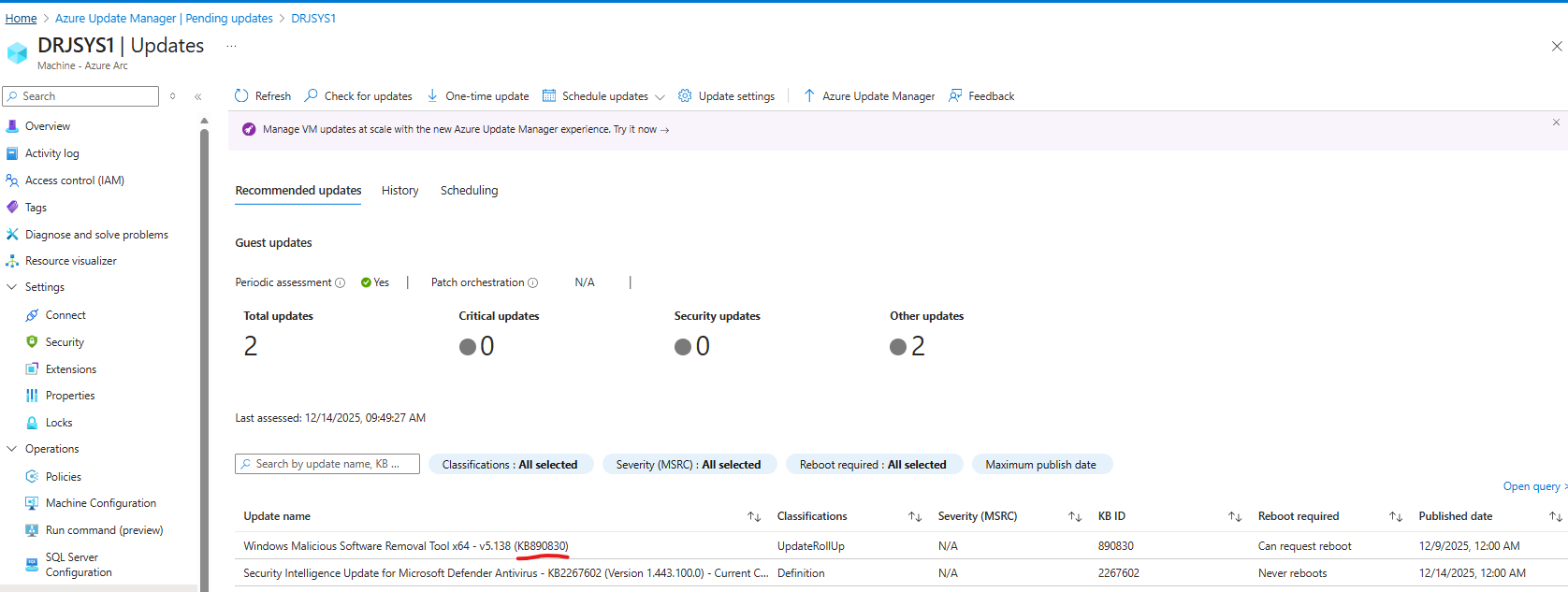1568x592 pixels.
Task: Click the Definition classification cell
Action: (x=801, y=573)
